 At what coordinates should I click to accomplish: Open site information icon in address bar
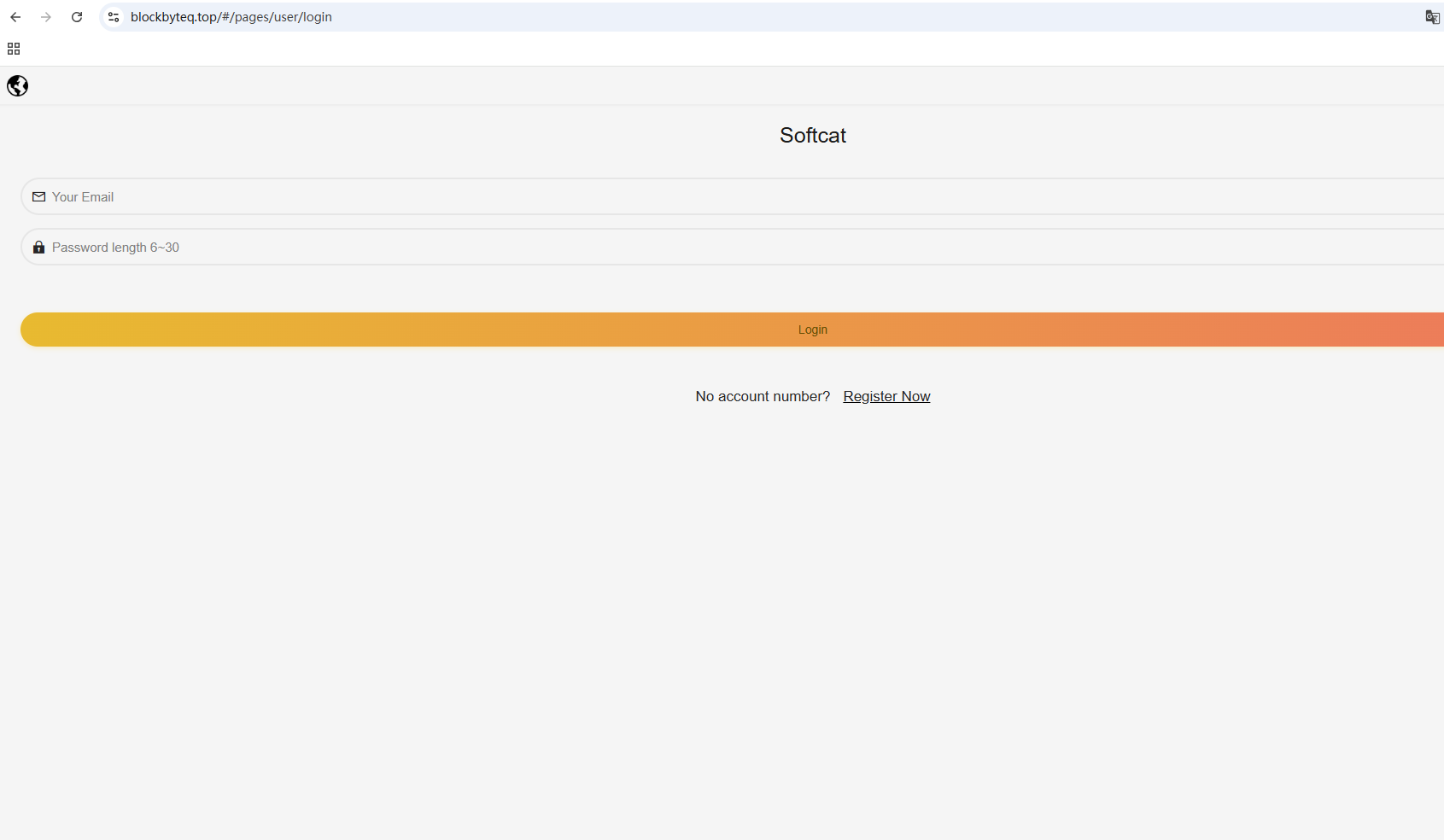[114, 17]
